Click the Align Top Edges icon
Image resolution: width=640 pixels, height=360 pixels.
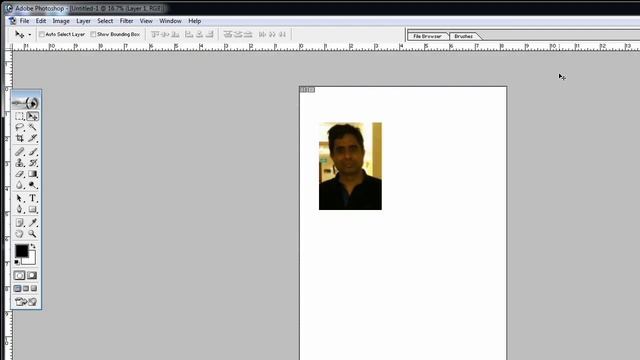(x=155, y=35)
